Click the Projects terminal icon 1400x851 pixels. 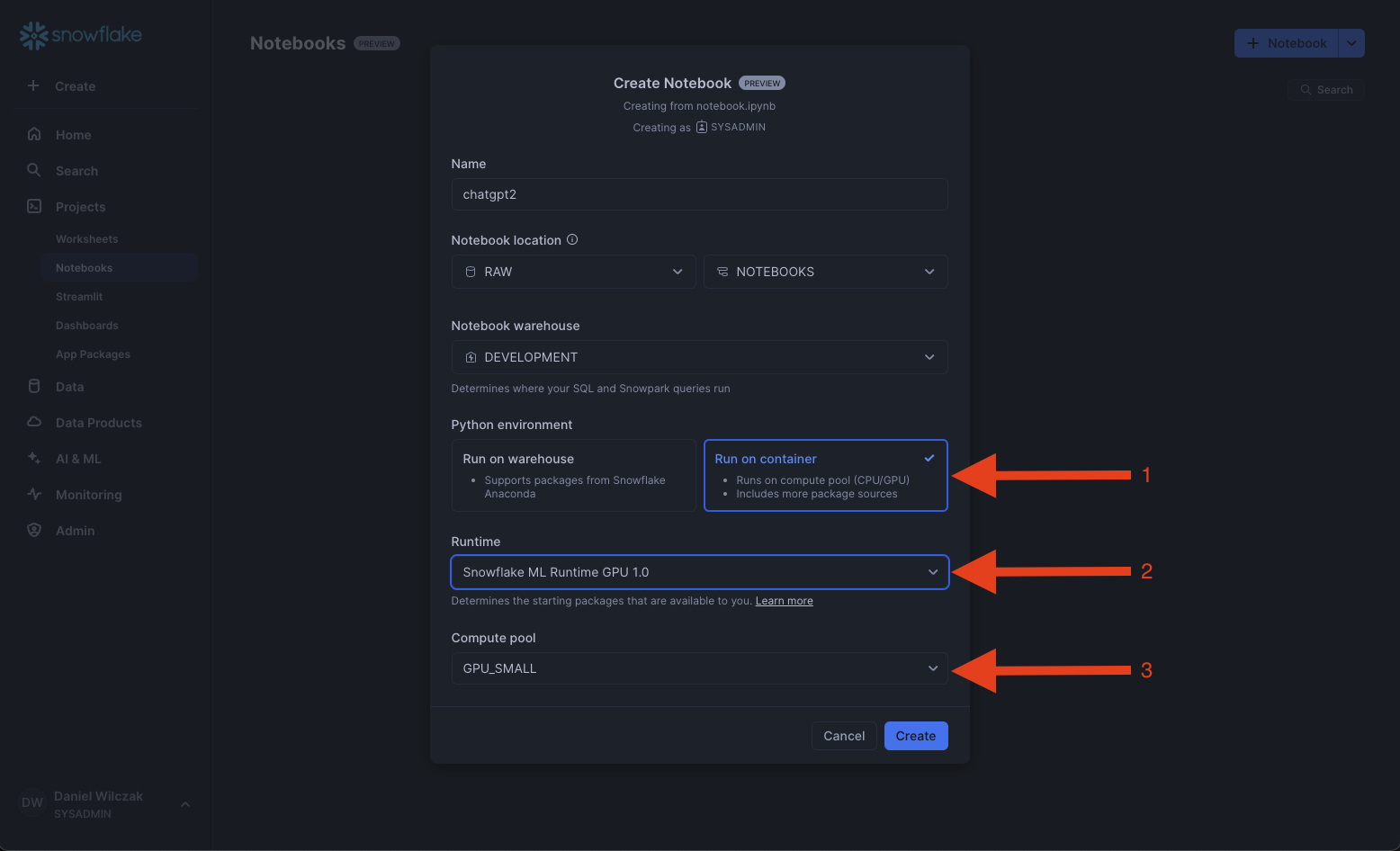[x=34, y=206]
